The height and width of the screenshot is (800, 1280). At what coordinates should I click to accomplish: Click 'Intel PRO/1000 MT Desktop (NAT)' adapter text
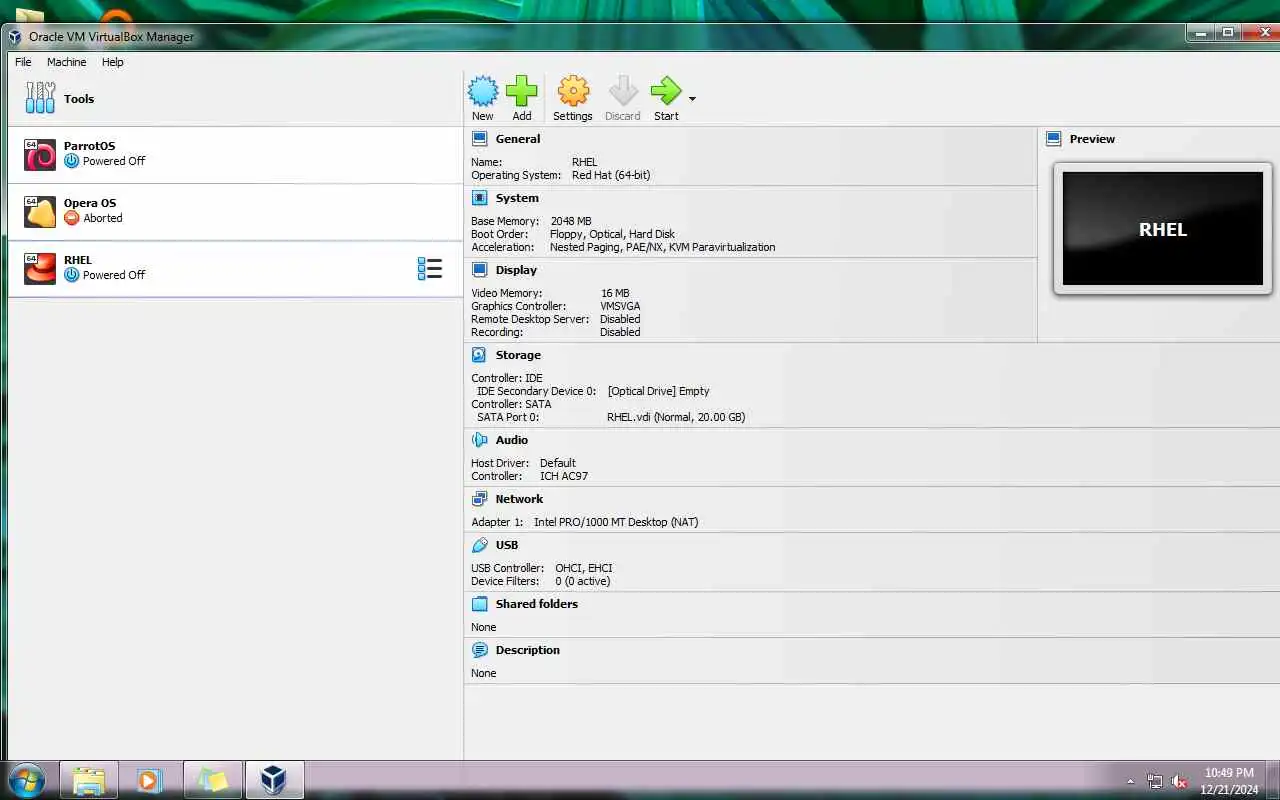pos(616,522)
